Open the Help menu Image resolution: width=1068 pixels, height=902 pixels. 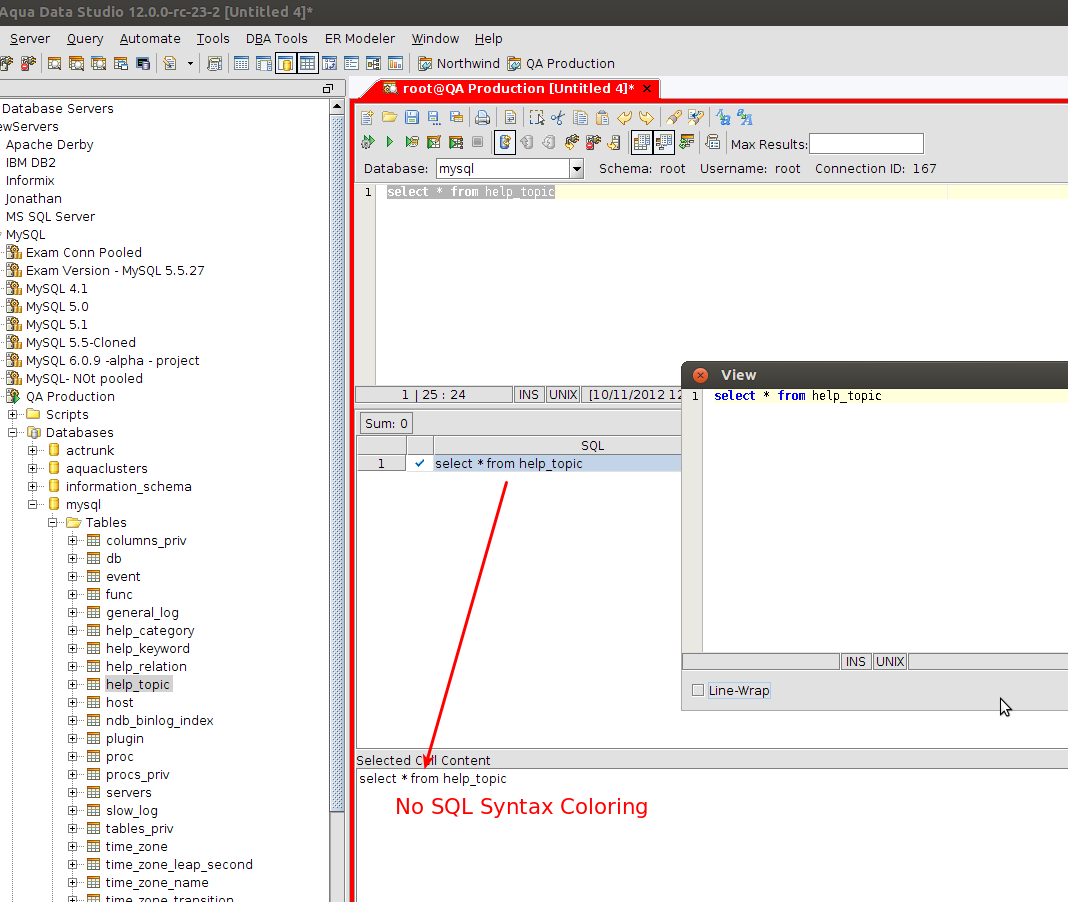coord(488,39)
